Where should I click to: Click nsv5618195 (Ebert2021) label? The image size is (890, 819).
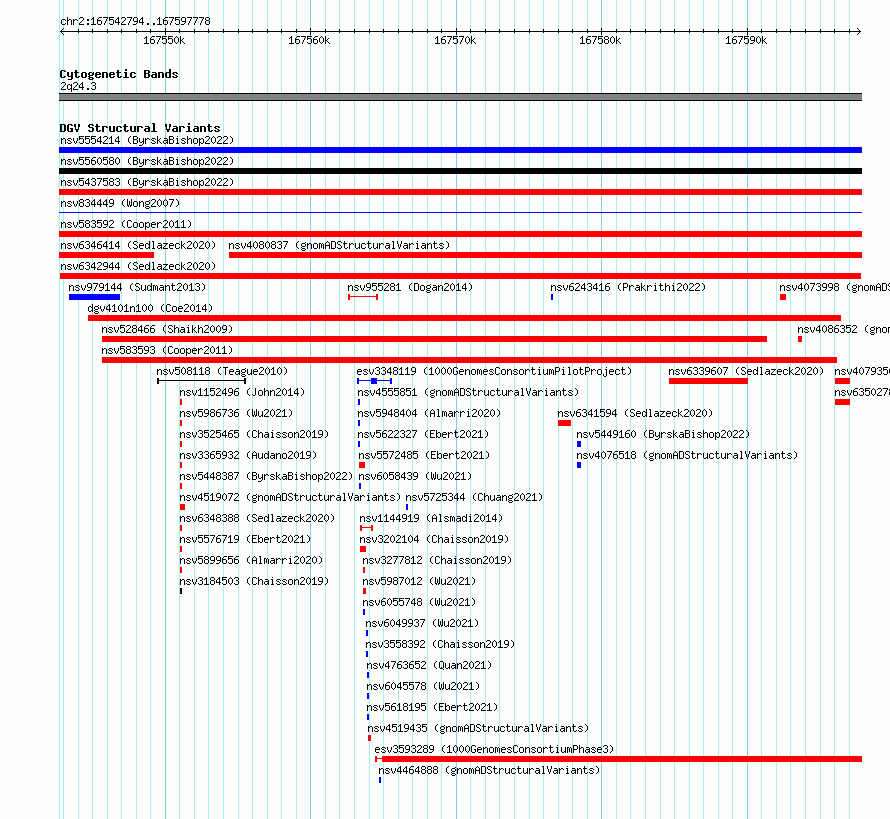(x=432, y=707)
